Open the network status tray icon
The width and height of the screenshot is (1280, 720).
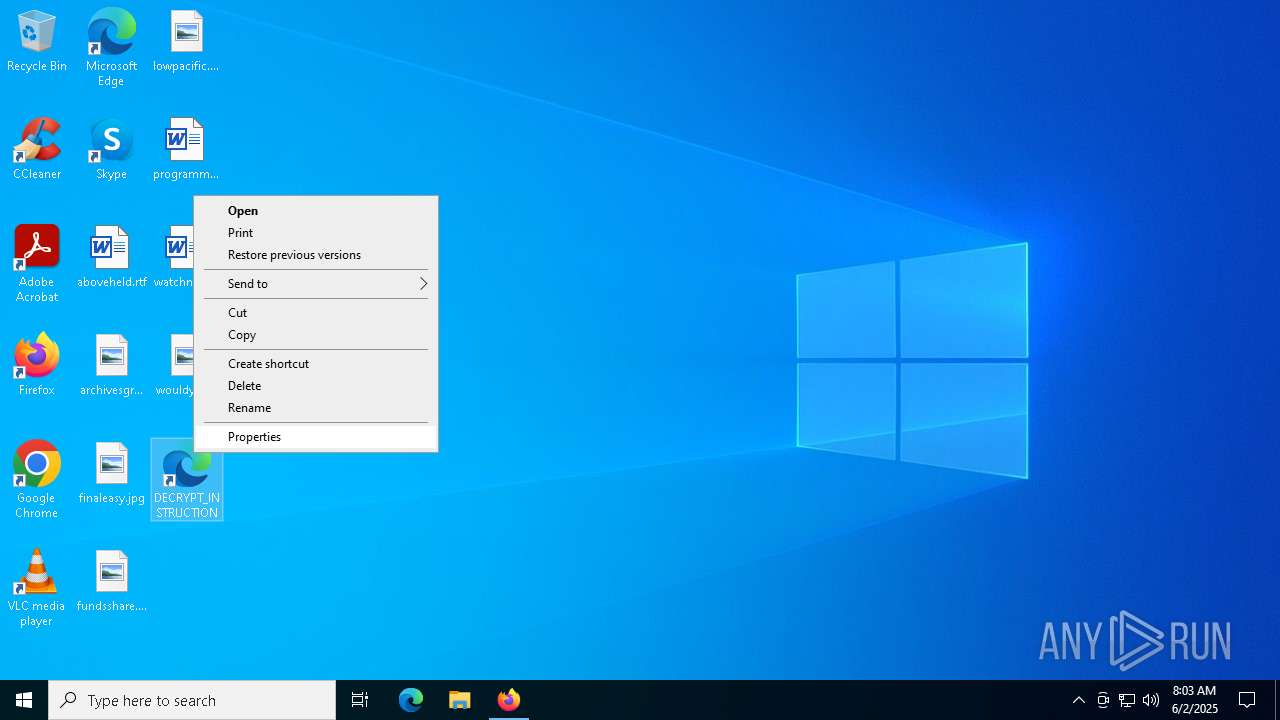tap(1127, 700)
